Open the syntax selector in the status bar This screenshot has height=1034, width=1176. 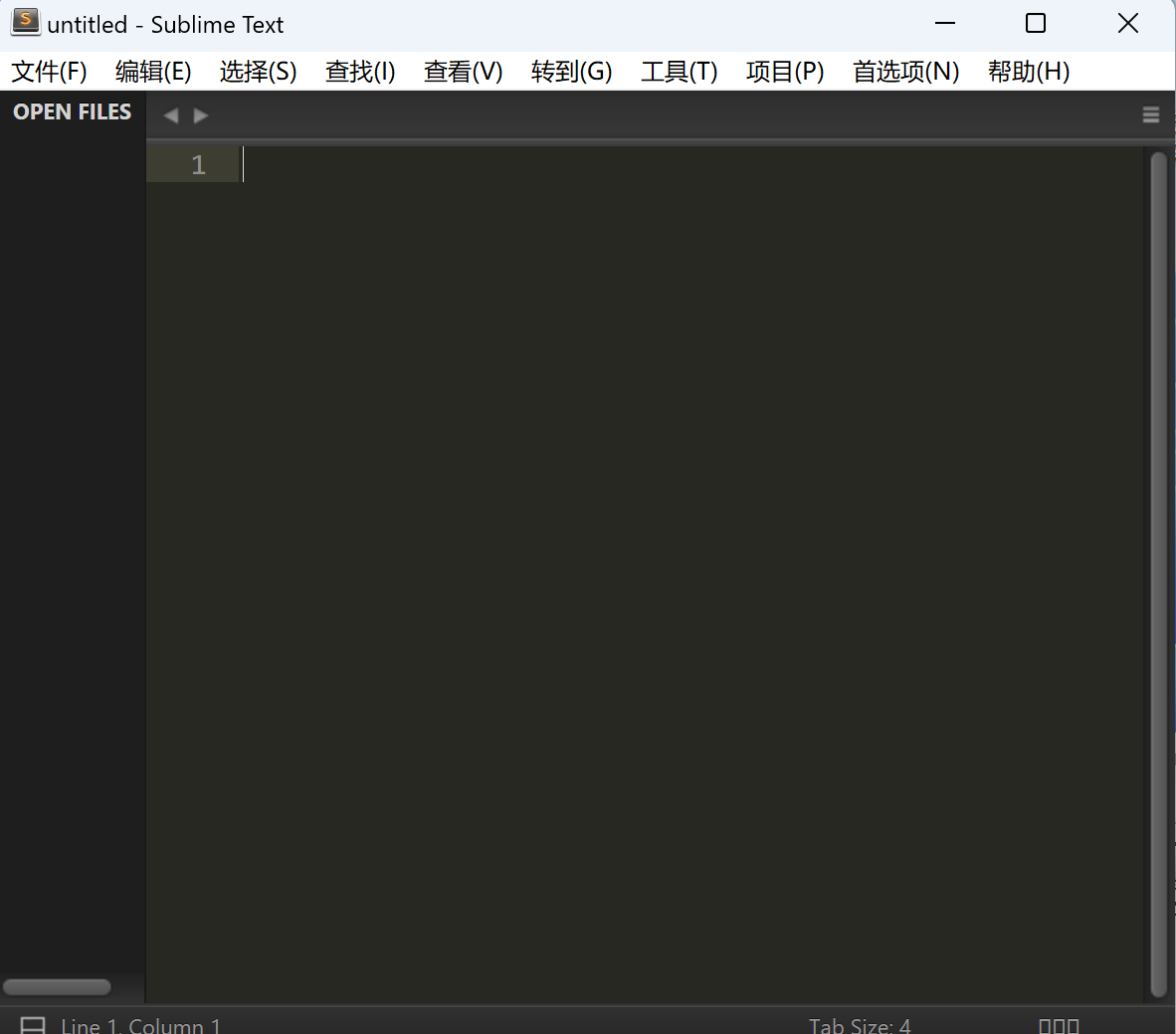point(1059,1025)
